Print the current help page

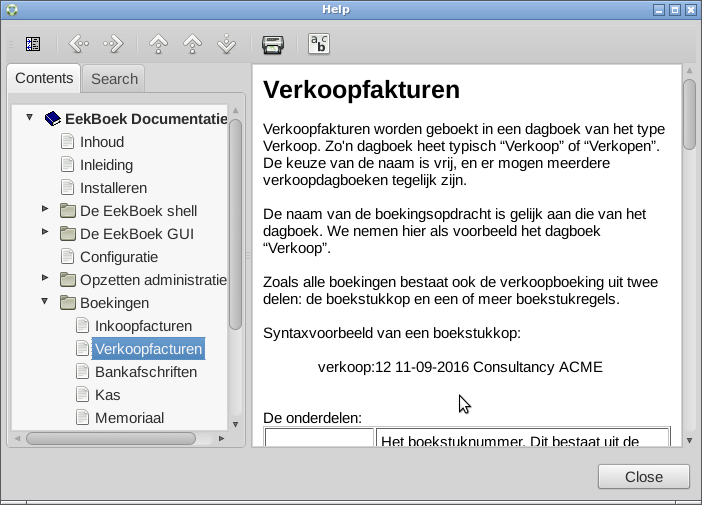[272, 44]
